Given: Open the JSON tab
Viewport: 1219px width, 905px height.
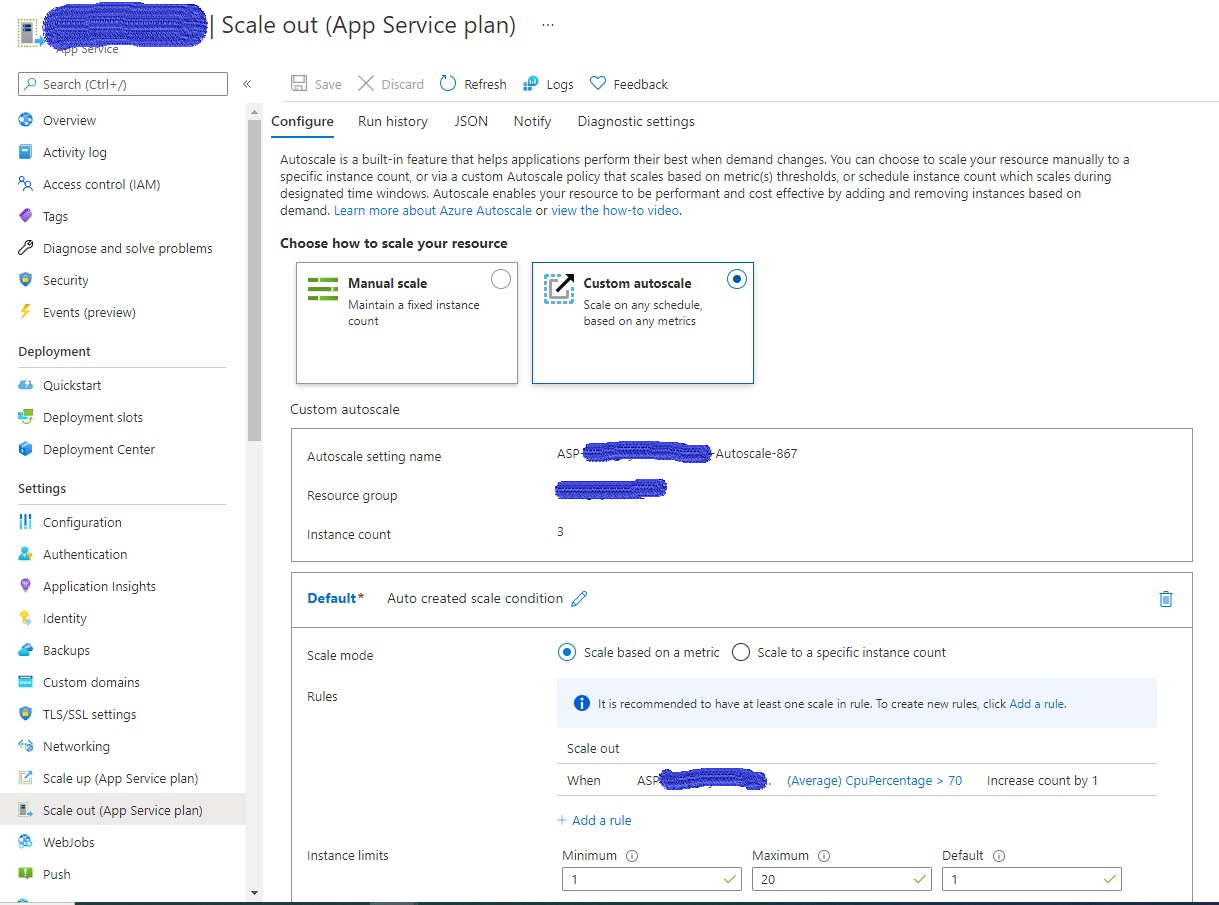Looking at the screenshot, I should coord(471,121).
